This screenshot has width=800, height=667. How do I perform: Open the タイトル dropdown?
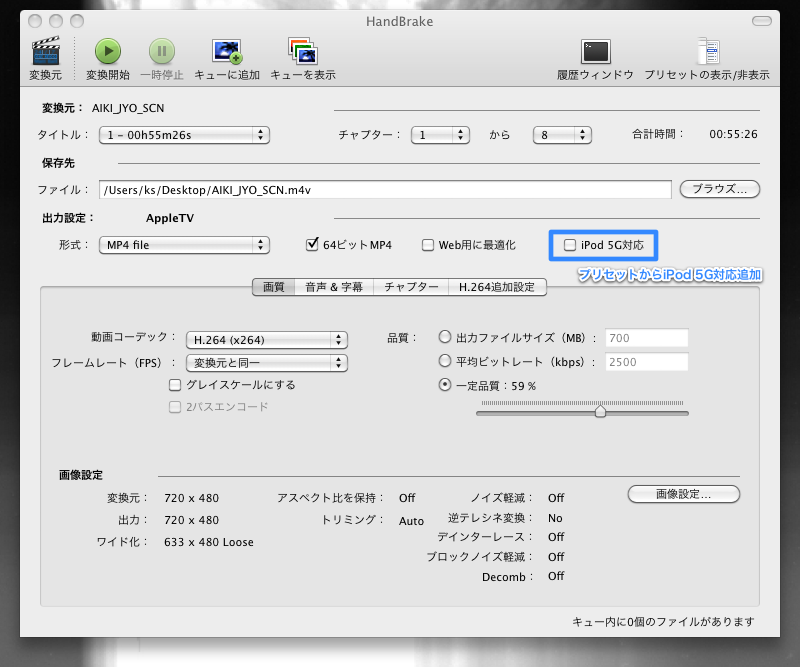(x=184, y=134)
